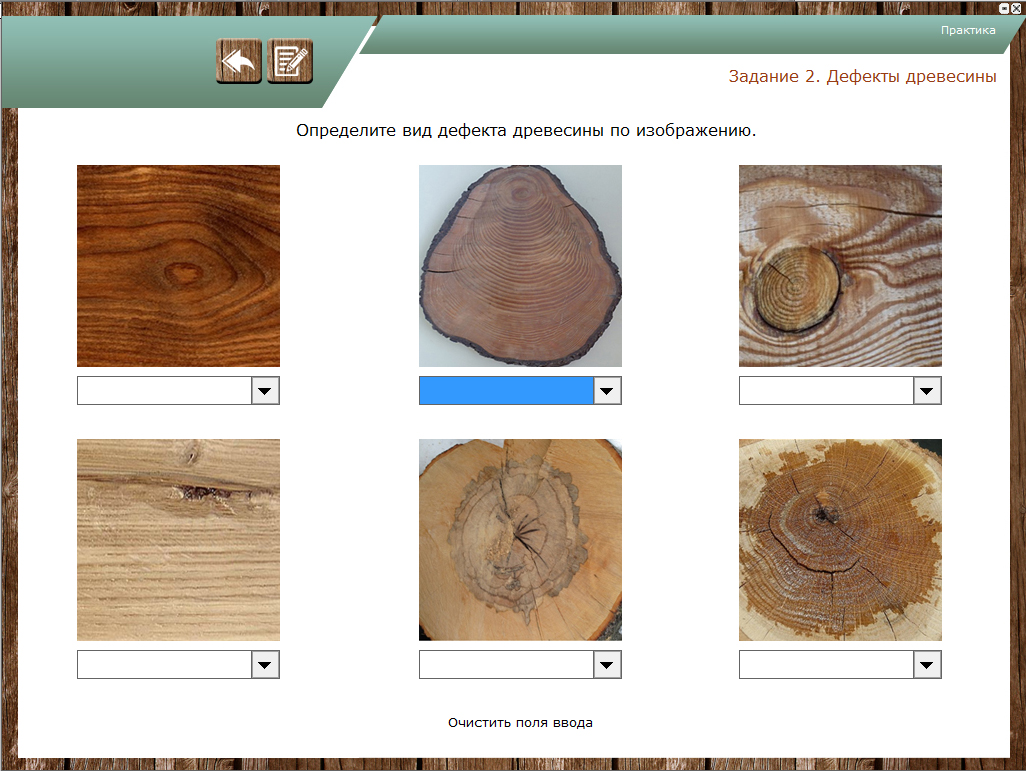Switch to the 'Практика' tab
The image size is (1026, 771).
(x=967, y=30)
